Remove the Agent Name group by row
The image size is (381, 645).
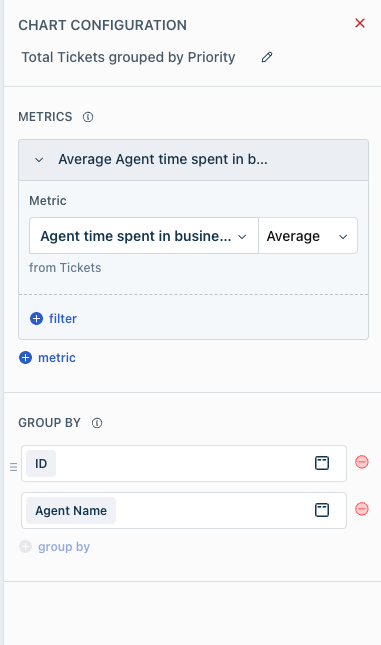[x=362, y=509]
